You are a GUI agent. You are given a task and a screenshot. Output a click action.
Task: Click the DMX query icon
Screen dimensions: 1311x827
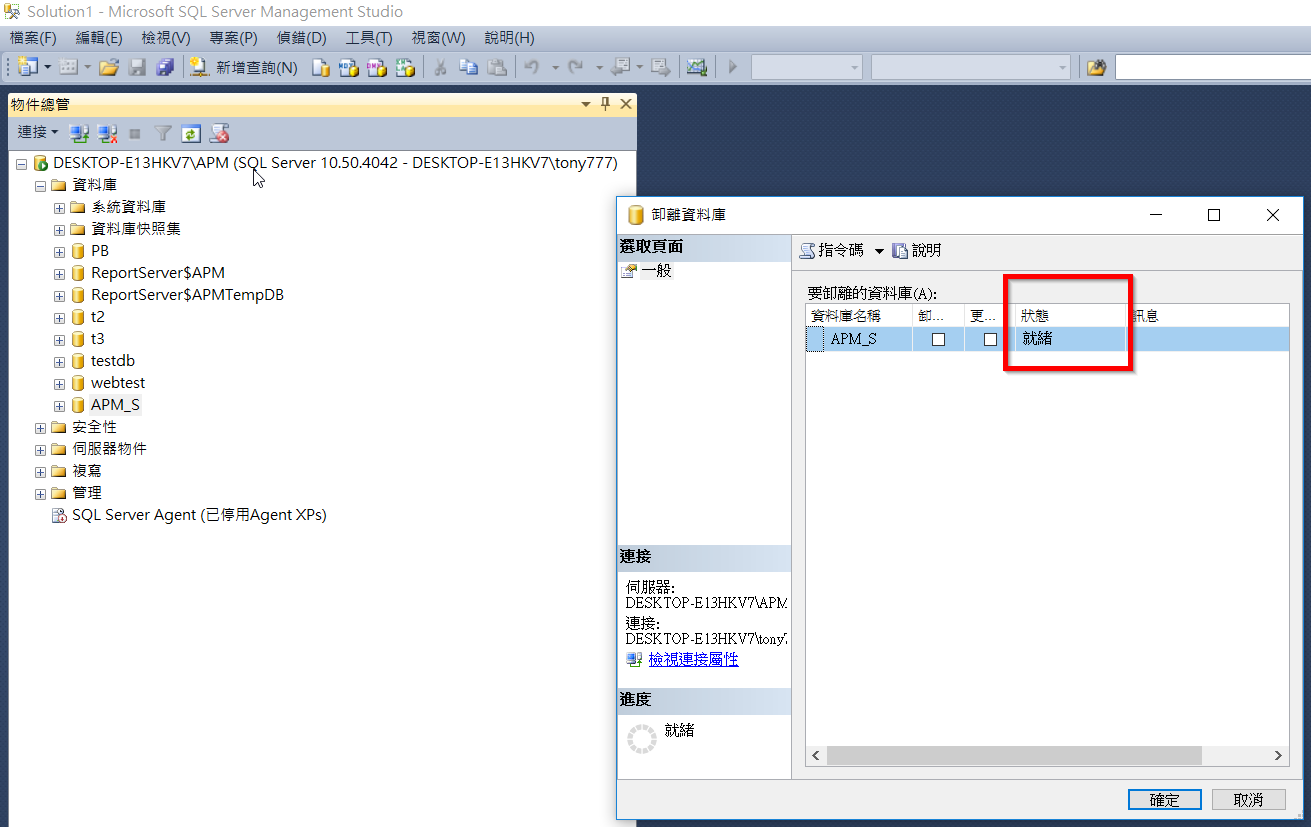tap(377, 67)
